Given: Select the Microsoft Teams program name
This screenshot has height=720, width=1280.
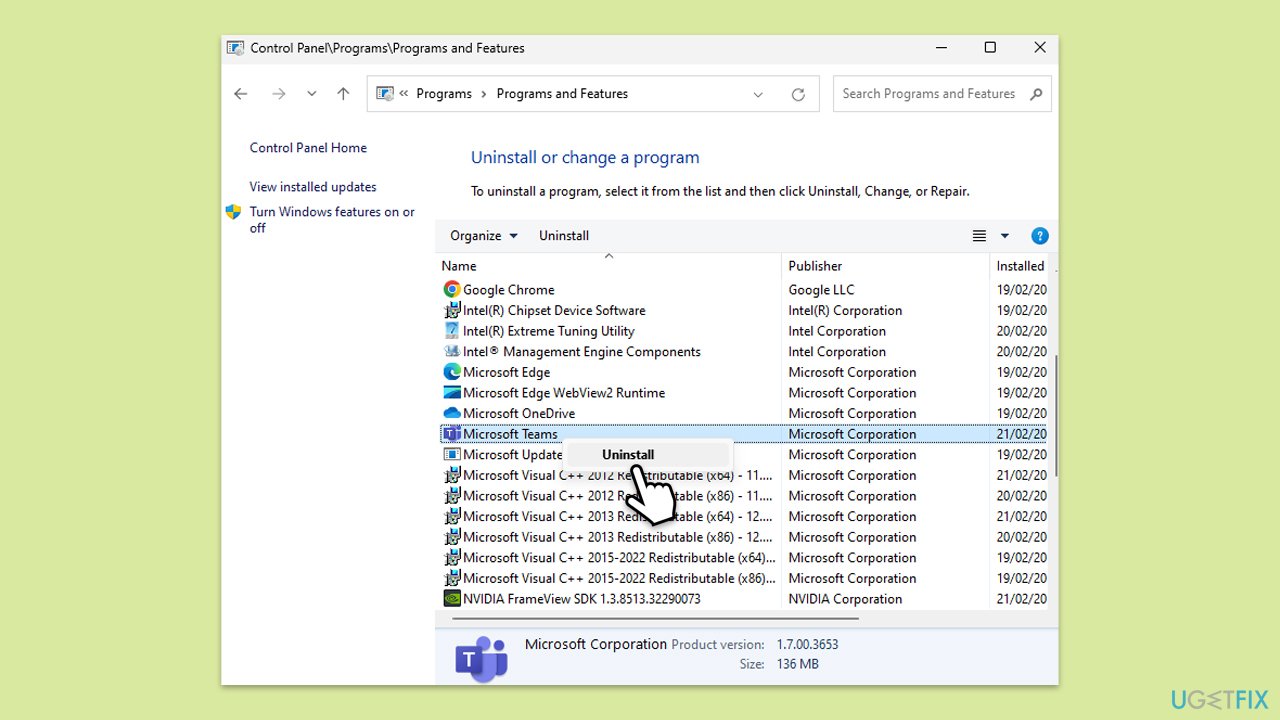Looking at the screenshot, I should coord(511,434).
